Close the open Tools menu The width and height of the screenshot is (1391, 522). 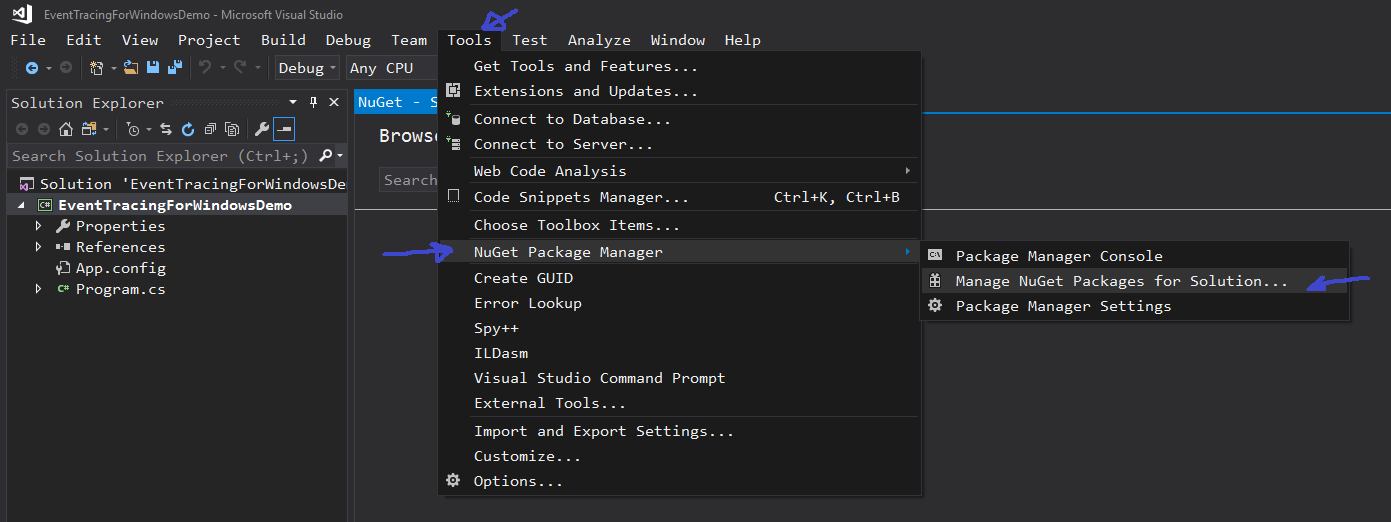(469, 40)
